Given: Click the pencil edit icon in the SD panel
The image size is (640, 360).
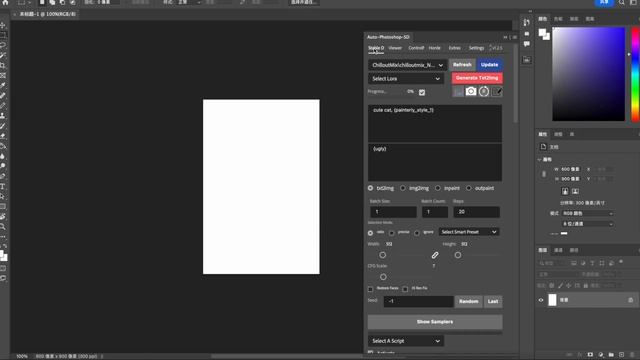Looking at the screenshot, I should coord(497,91).
